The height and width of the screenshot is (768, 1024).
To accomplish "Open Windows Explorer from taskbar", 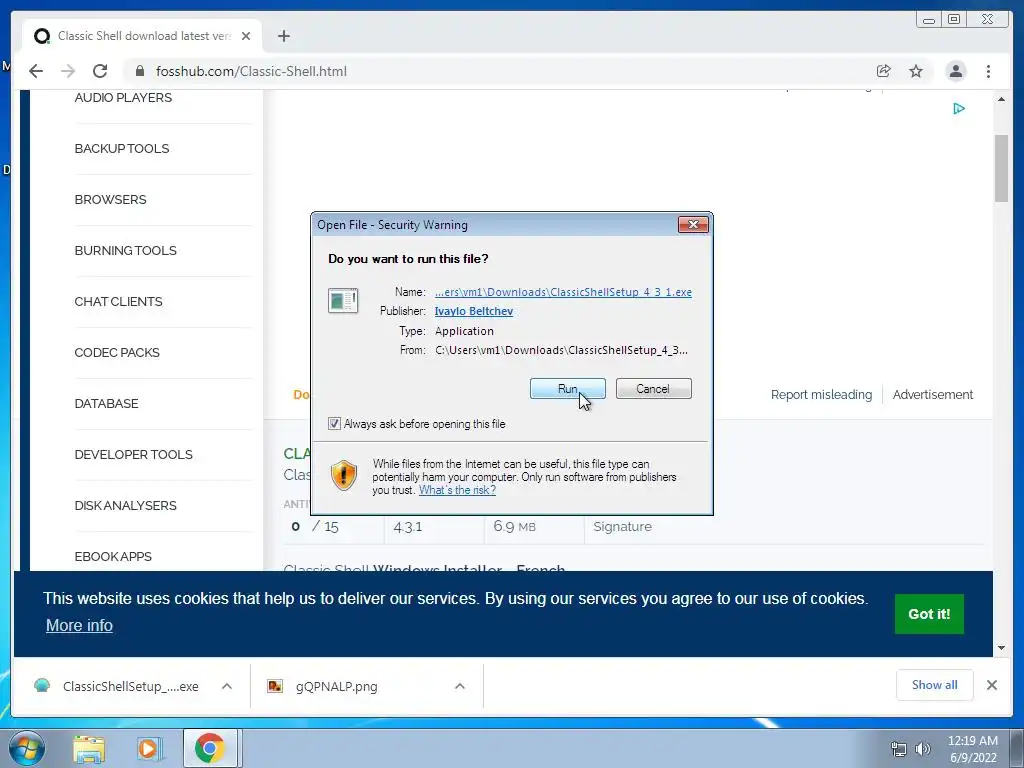I will (89, 749).
